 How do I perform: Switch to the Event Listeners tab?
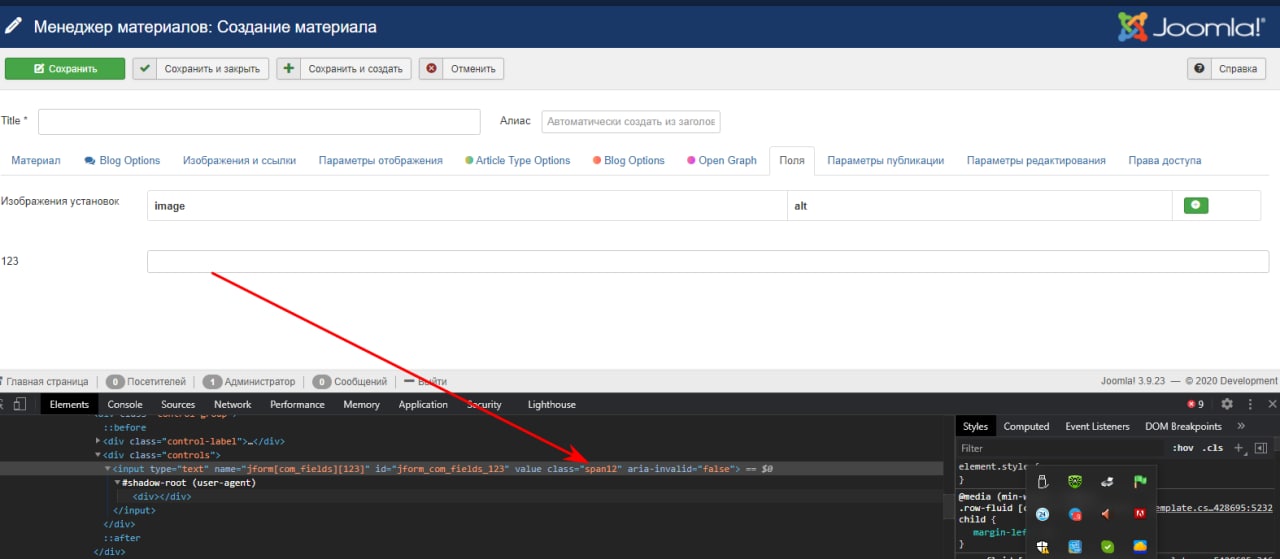[1097, 426]
